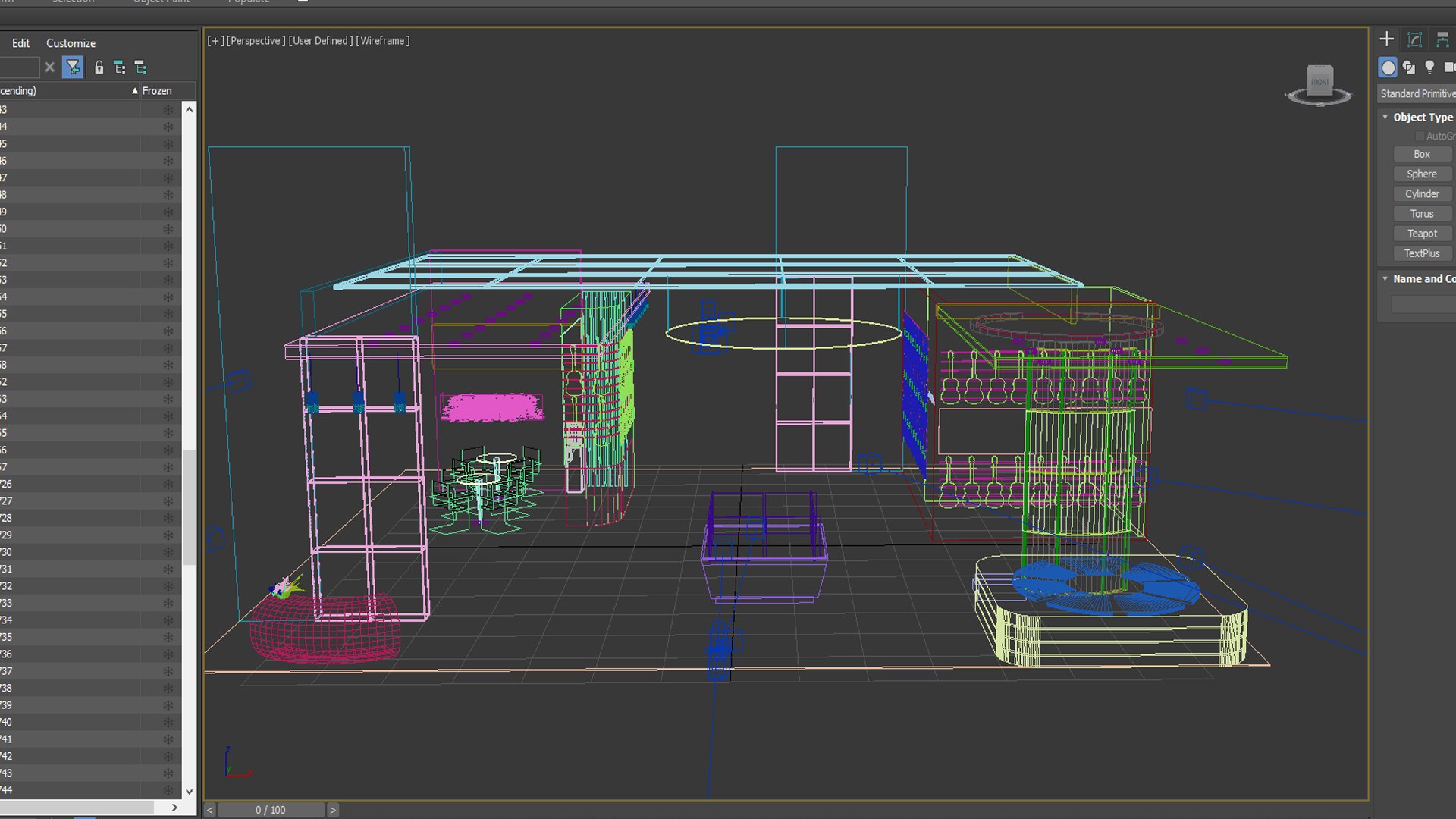Screen dimensions: 1456x819
Task: Toggle frozen snowflake on row ending 44
Action: (168, 790)
